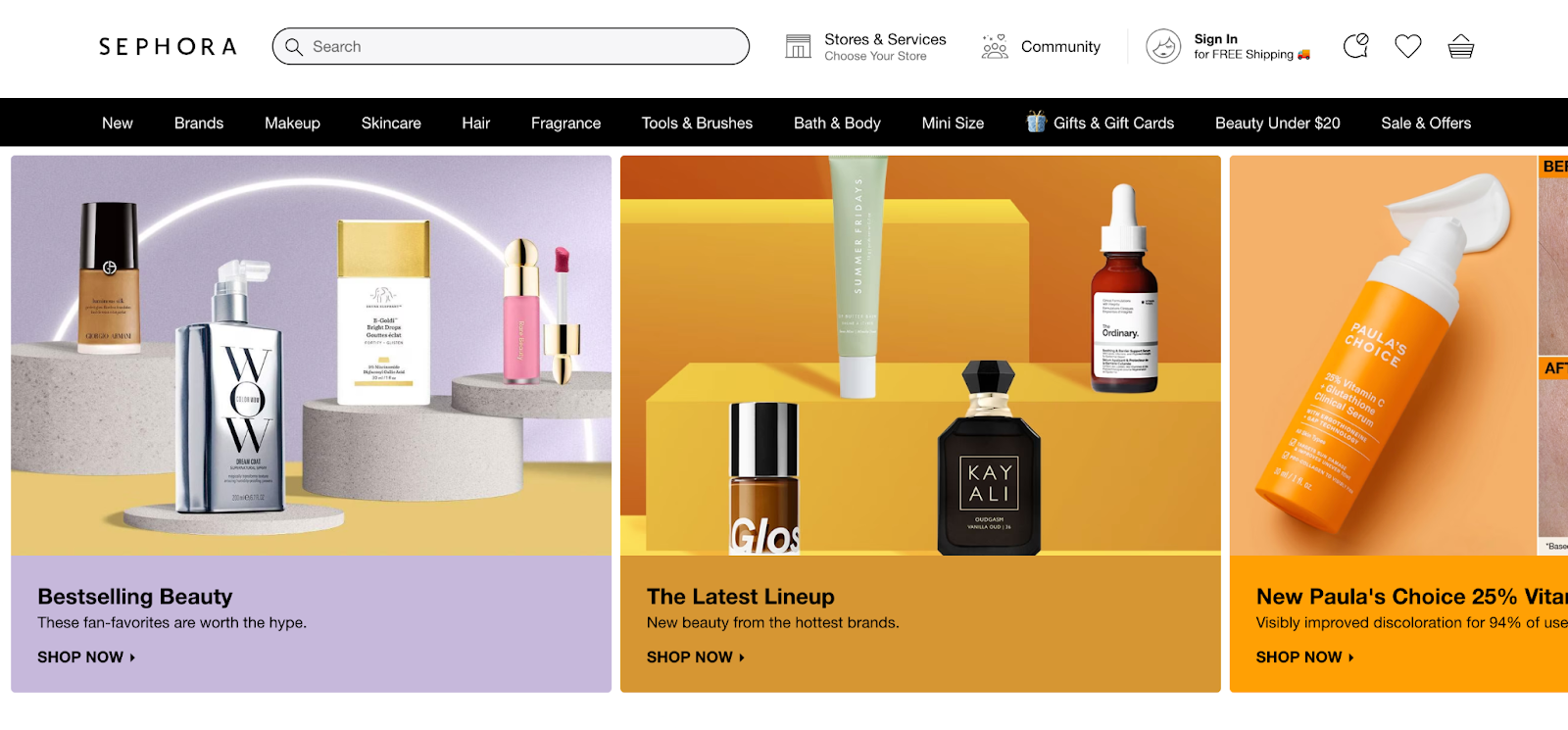
Task: Click 'Choose Your Store' text
Action: [x=875, y=57]
